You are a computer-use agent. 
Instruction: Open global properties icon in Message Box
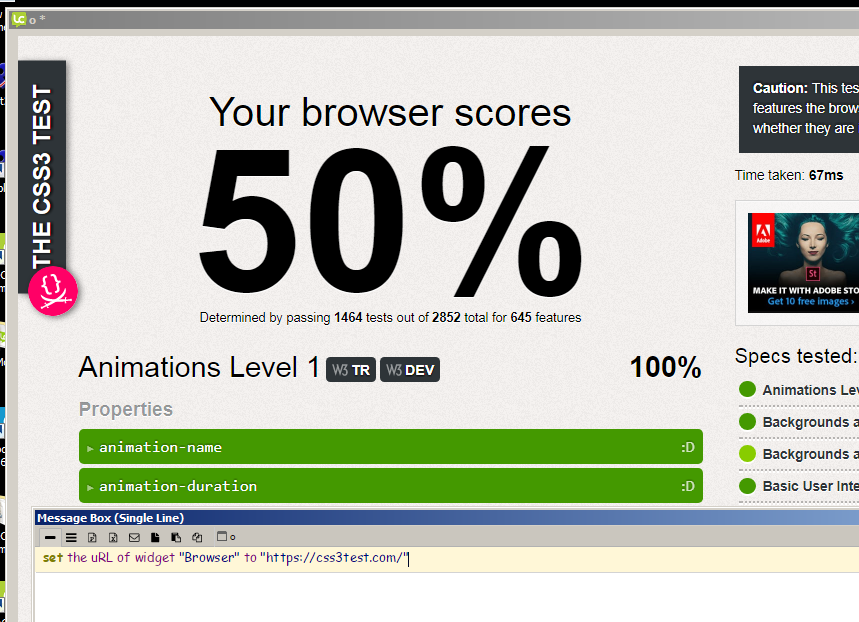[92, 538]
